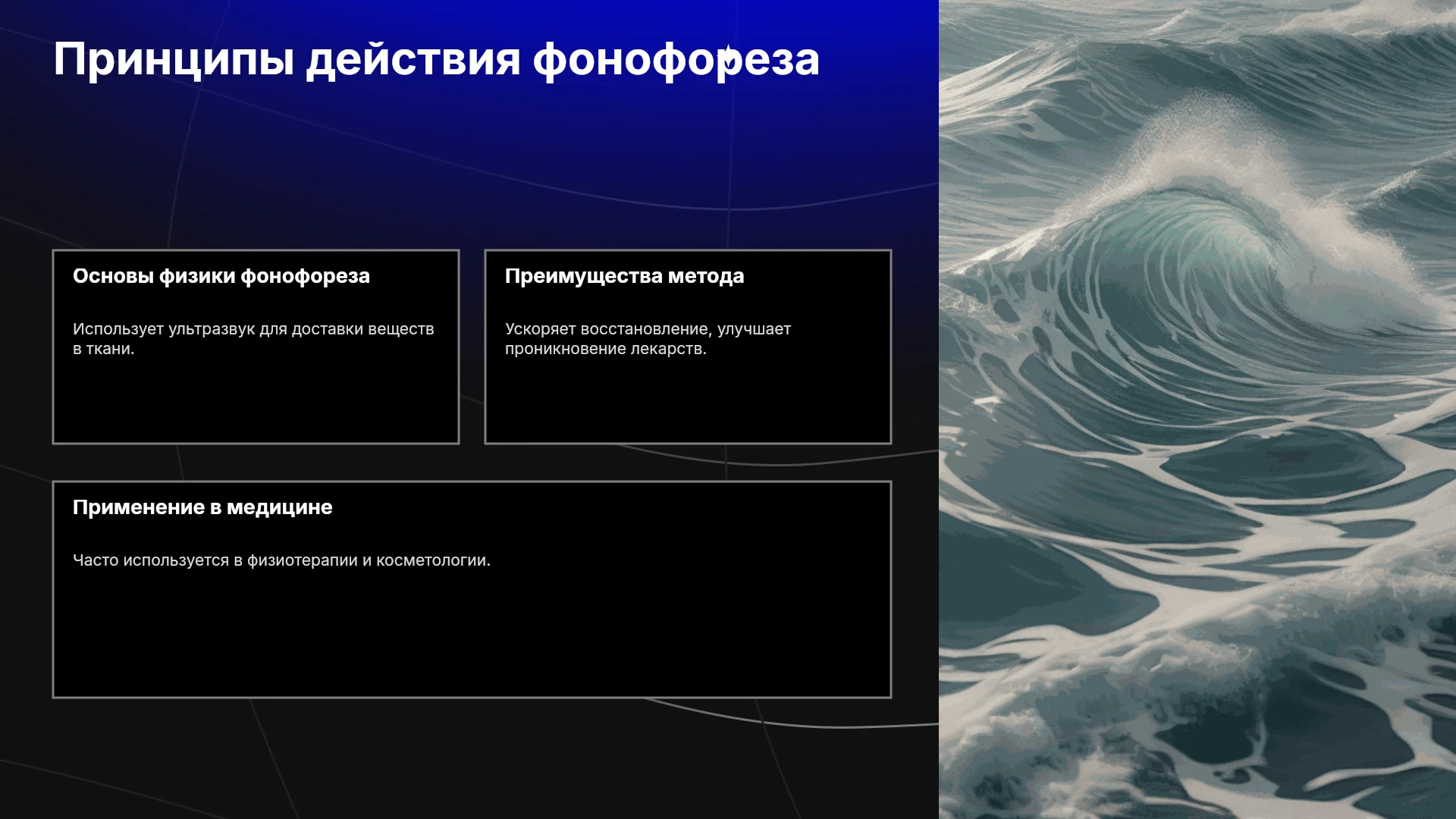Click the heading 'Применение в медицине'
Image resolution: width=1456 pixels, height=819 pixels.
point(202,507)
